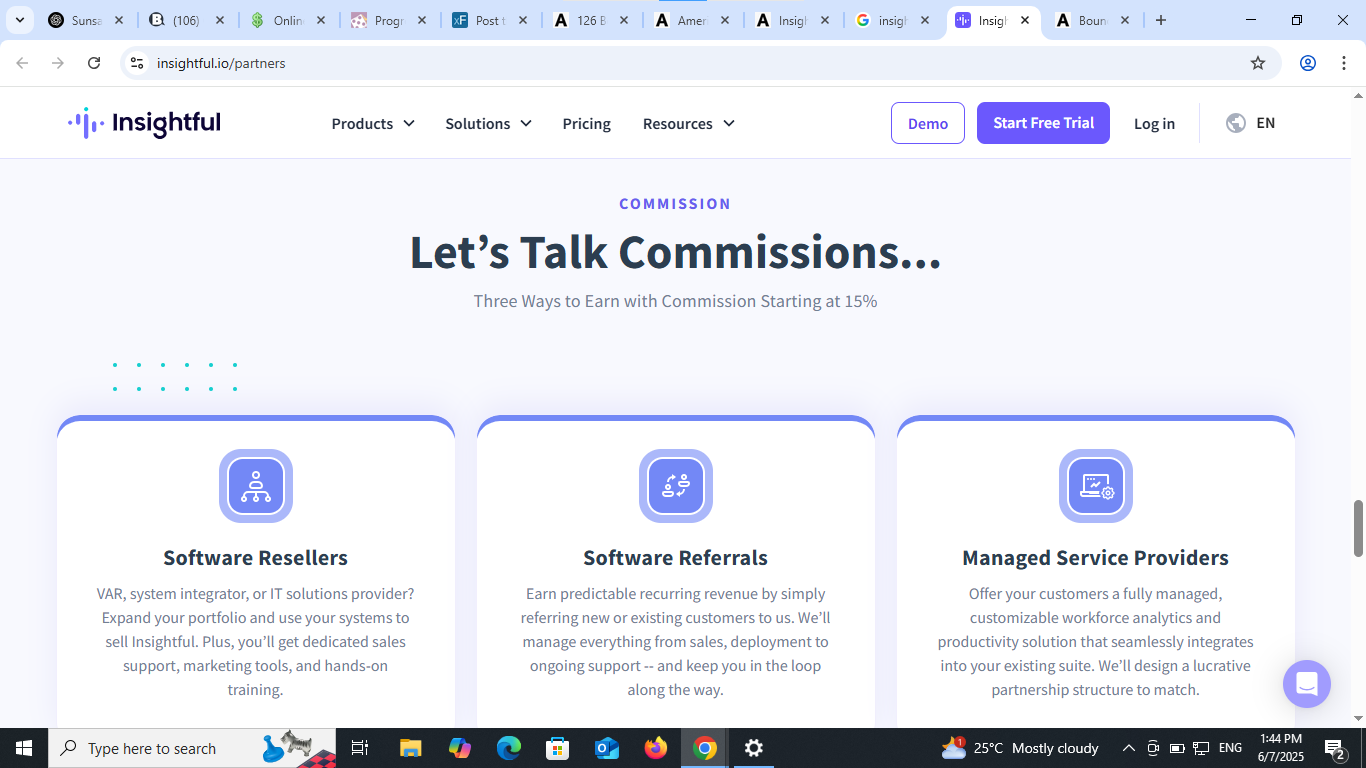Show hidden system tray icons

click(1129, 748)
